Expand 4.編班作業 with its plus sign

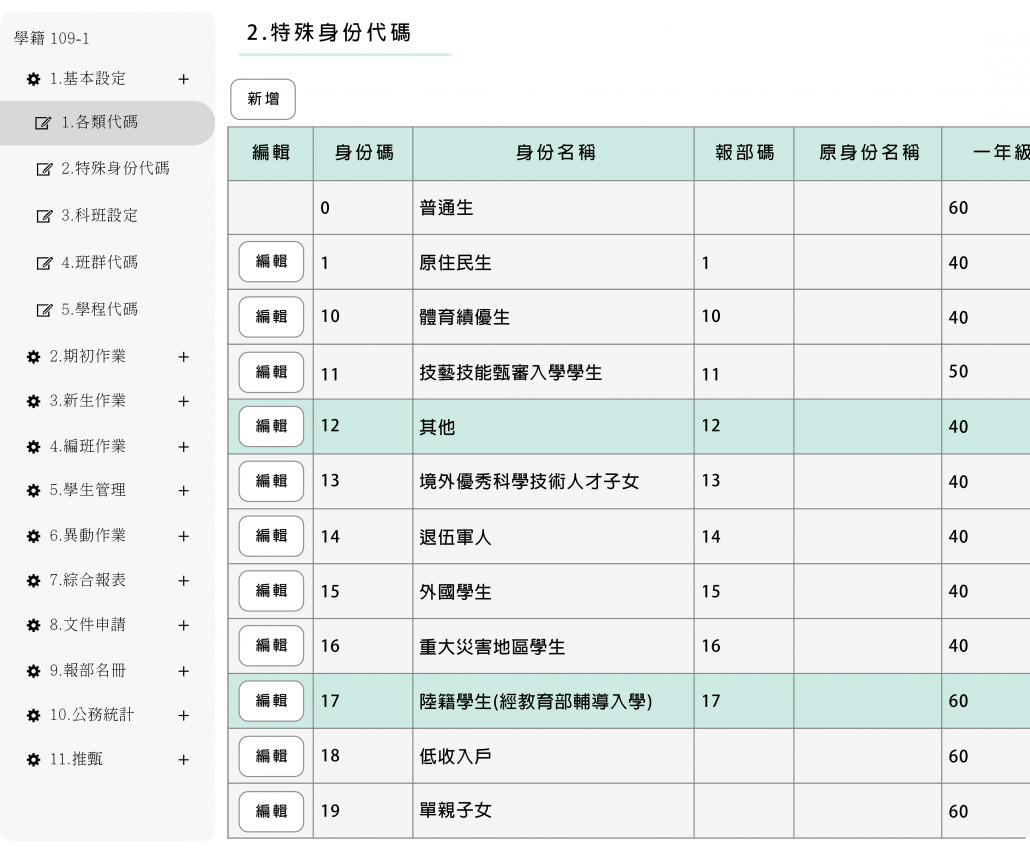coord(184,447)
